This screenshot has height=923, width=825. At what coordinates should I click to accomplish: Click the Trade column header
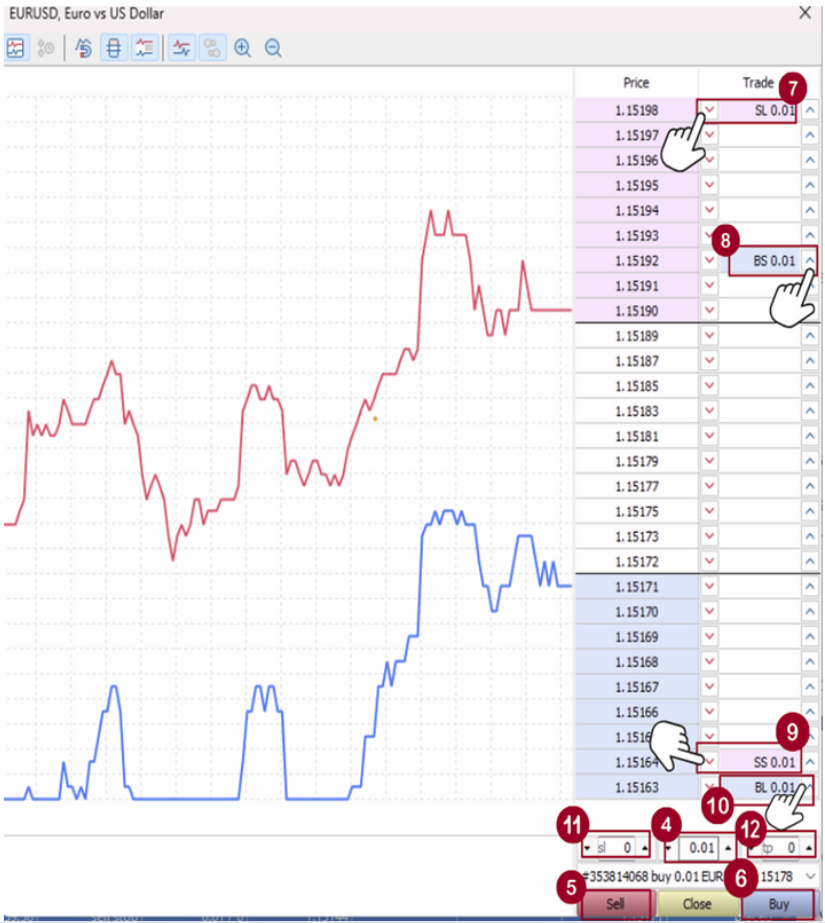point(758,83)
